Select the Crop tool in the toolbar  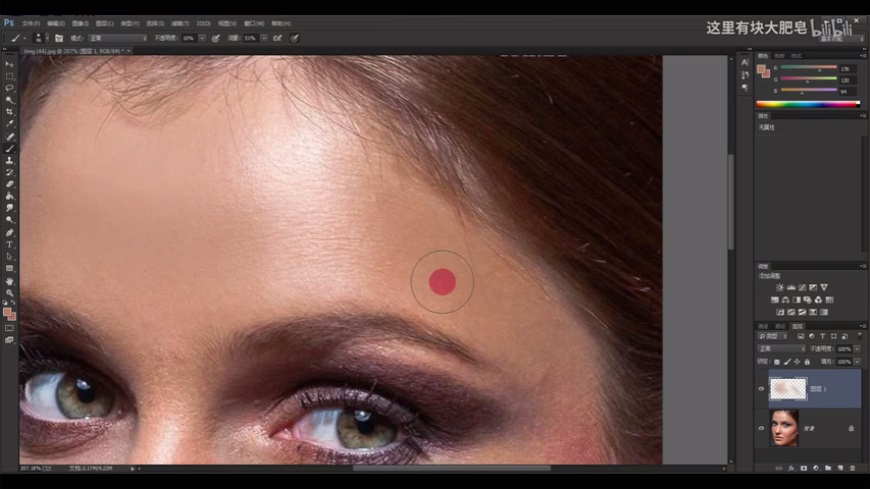click(x=10, y=112)
